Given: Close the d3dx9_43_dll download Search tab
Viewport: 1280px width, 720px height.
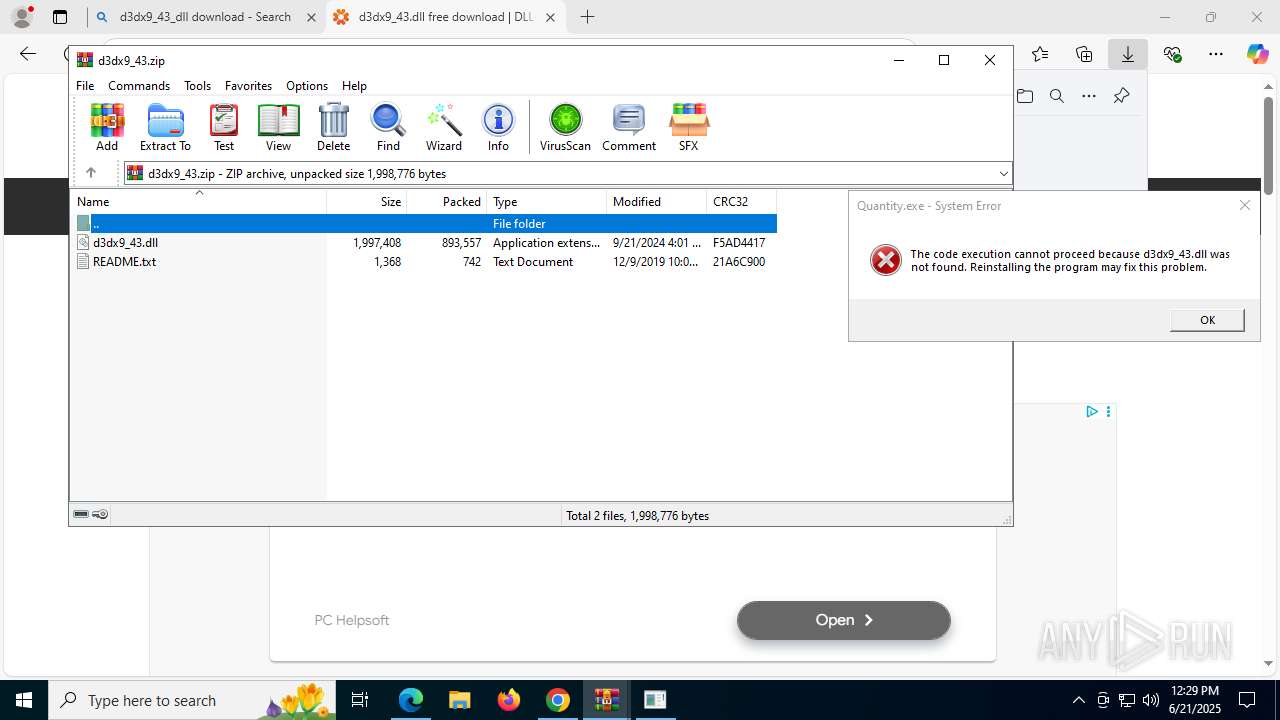Looking at the screenshot, I should (x=311, y=17).
